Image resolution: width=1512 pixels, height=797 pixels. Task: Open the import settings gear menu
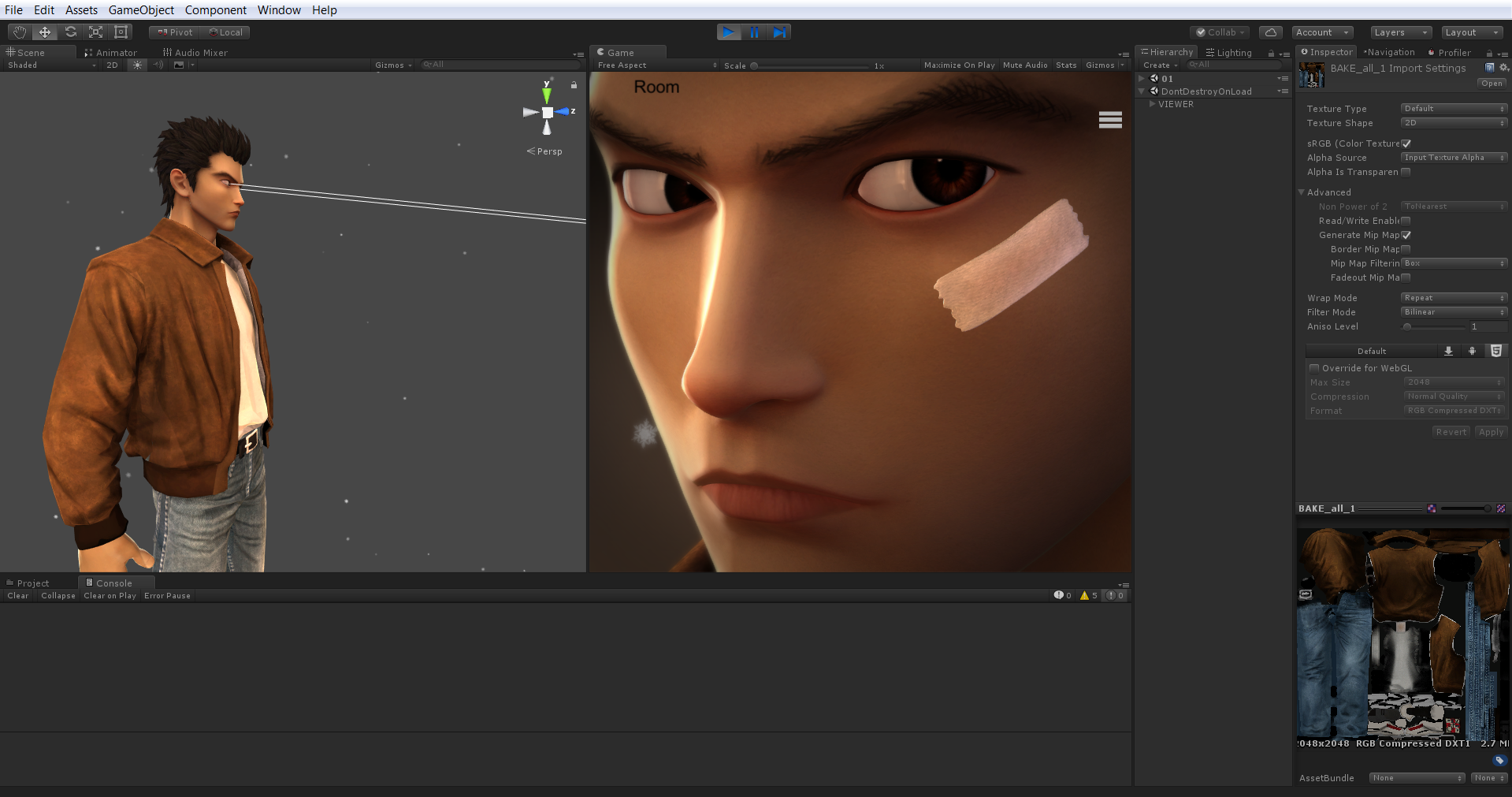coord(1503,68)
